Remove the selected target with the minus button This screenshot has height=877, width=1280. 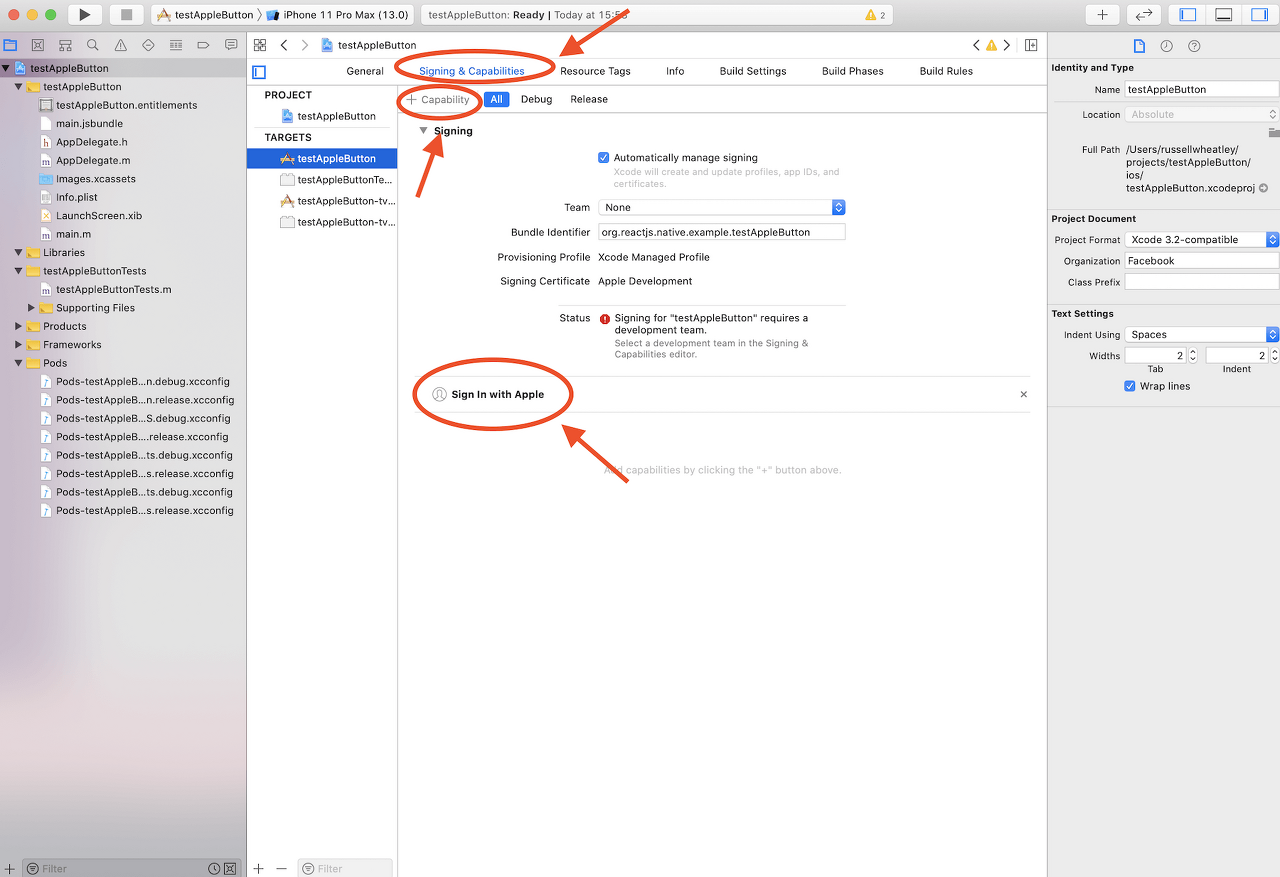pyautogui.click(x=281, y=869)
